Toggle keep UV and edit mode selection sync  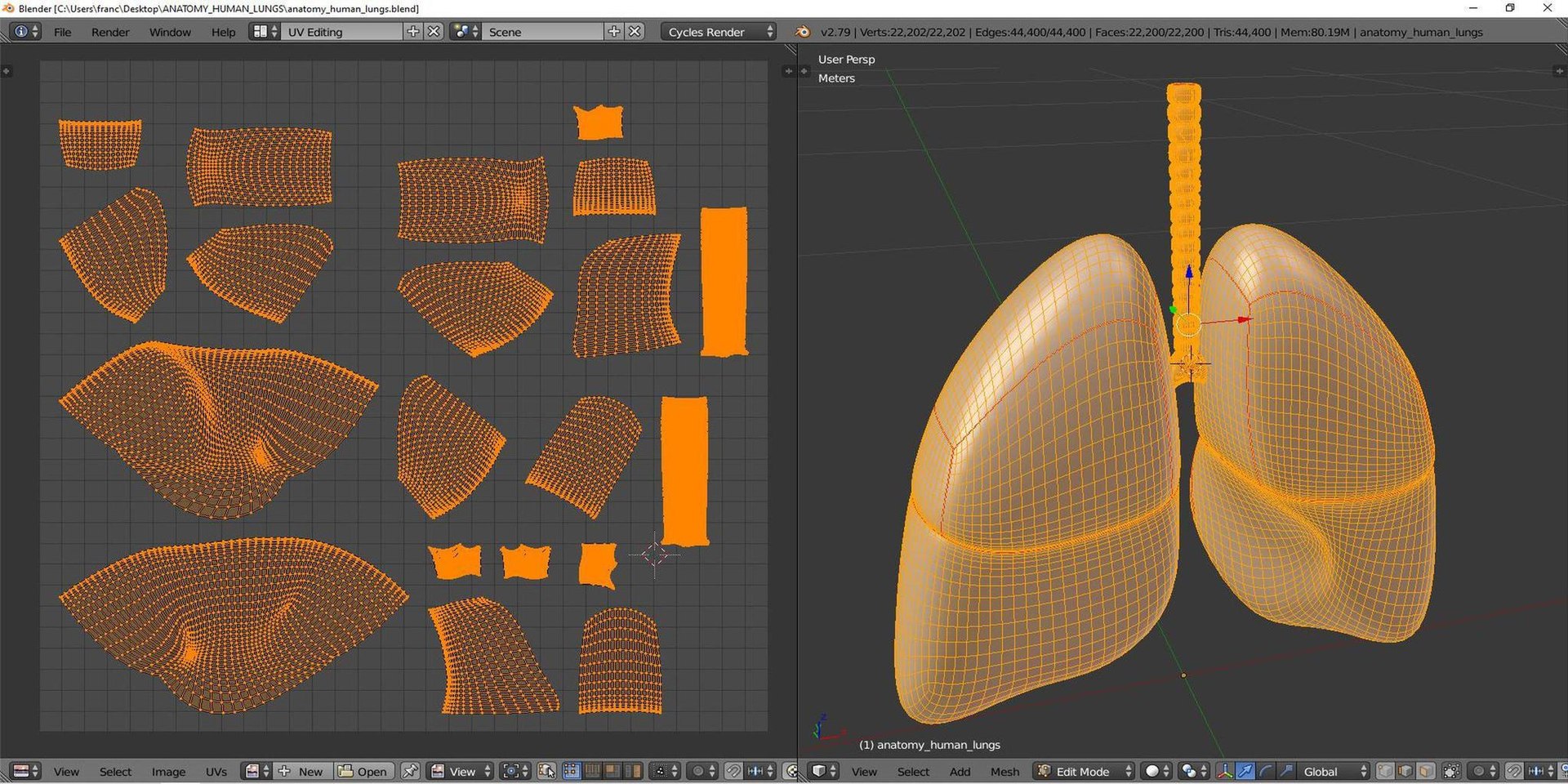546,771
